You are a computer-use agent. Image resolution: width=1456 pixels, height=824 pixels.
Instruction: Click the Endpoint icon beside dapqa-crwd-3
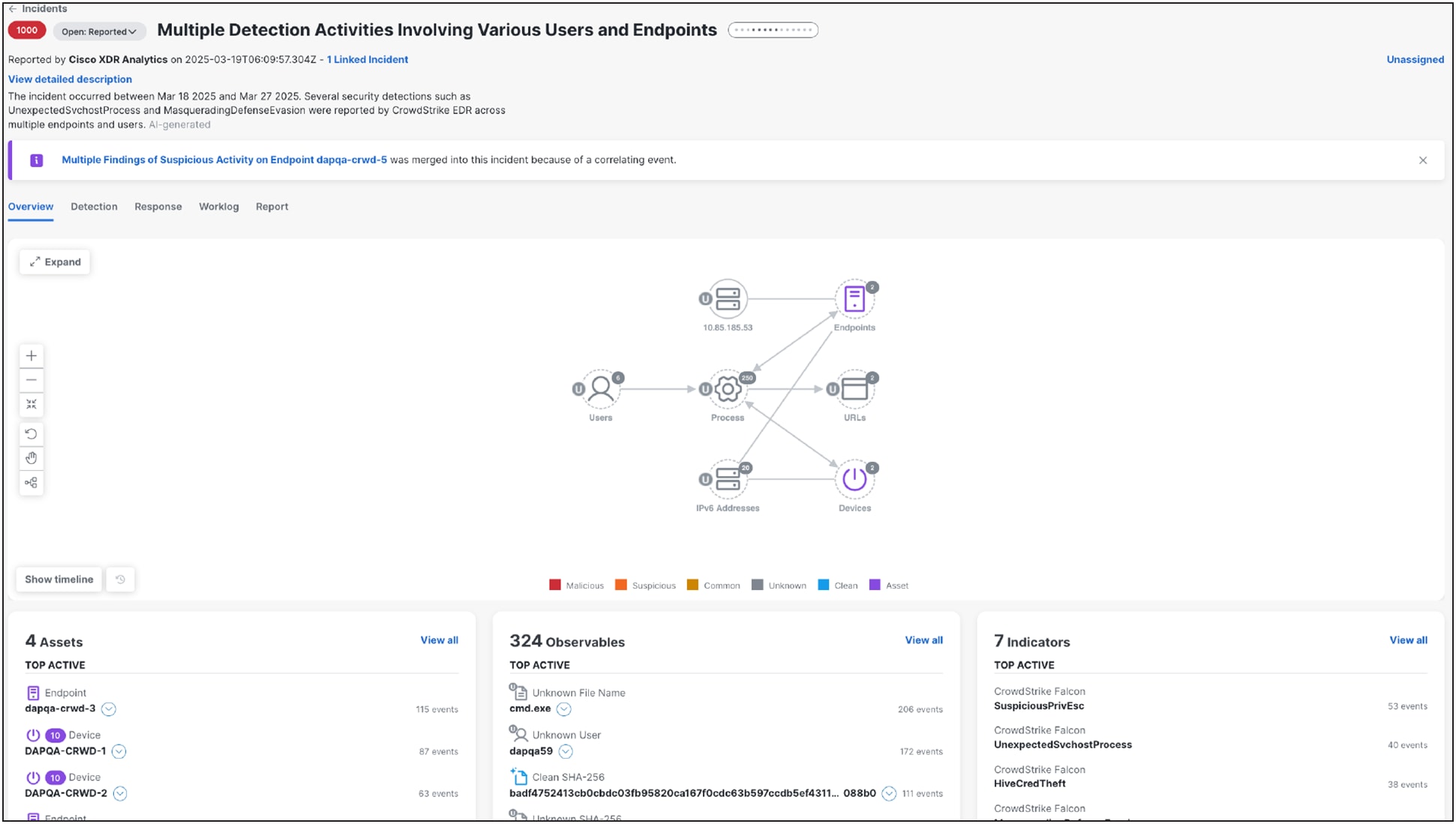pos(33,693)
